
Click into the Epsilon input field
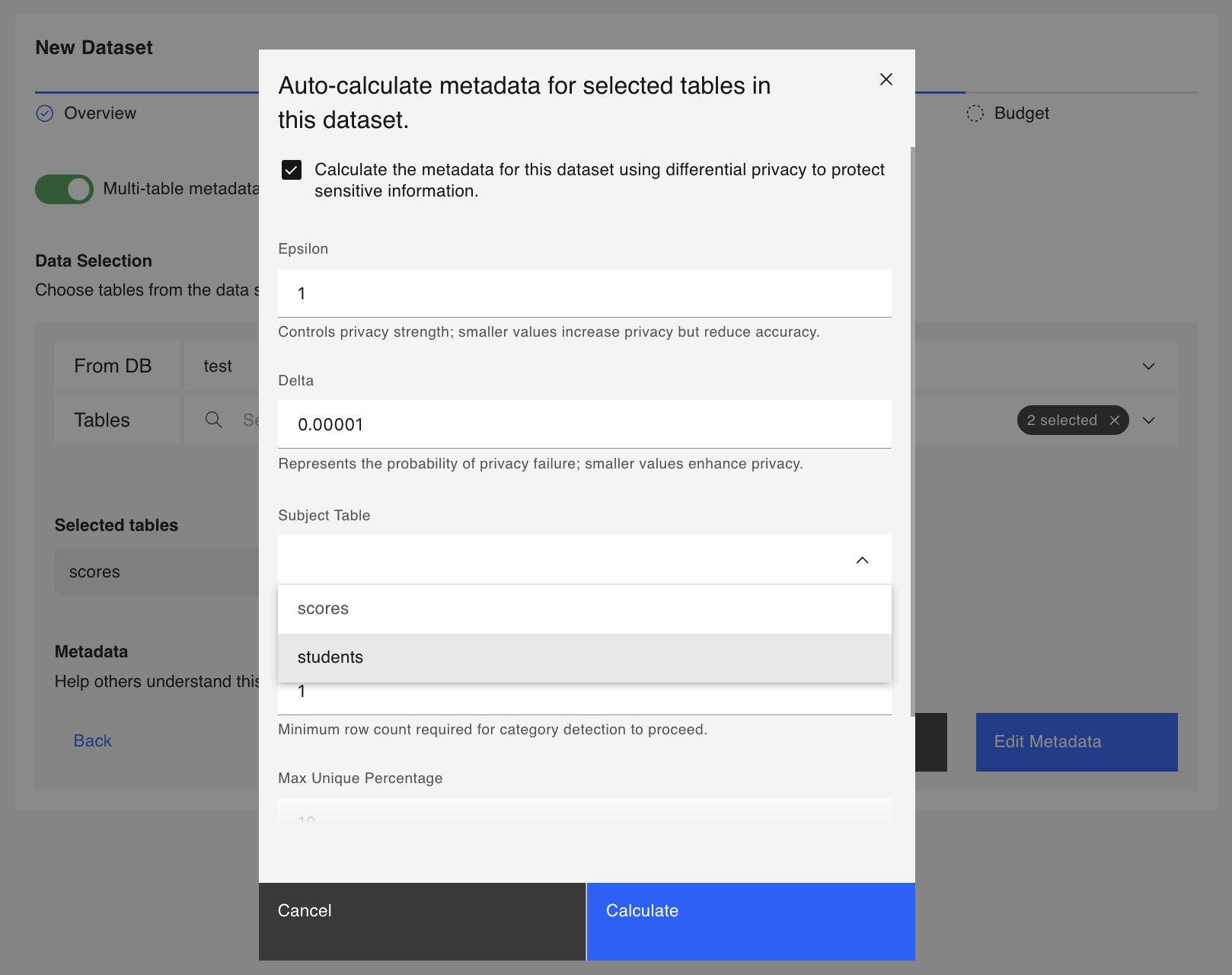coord(585,293)
